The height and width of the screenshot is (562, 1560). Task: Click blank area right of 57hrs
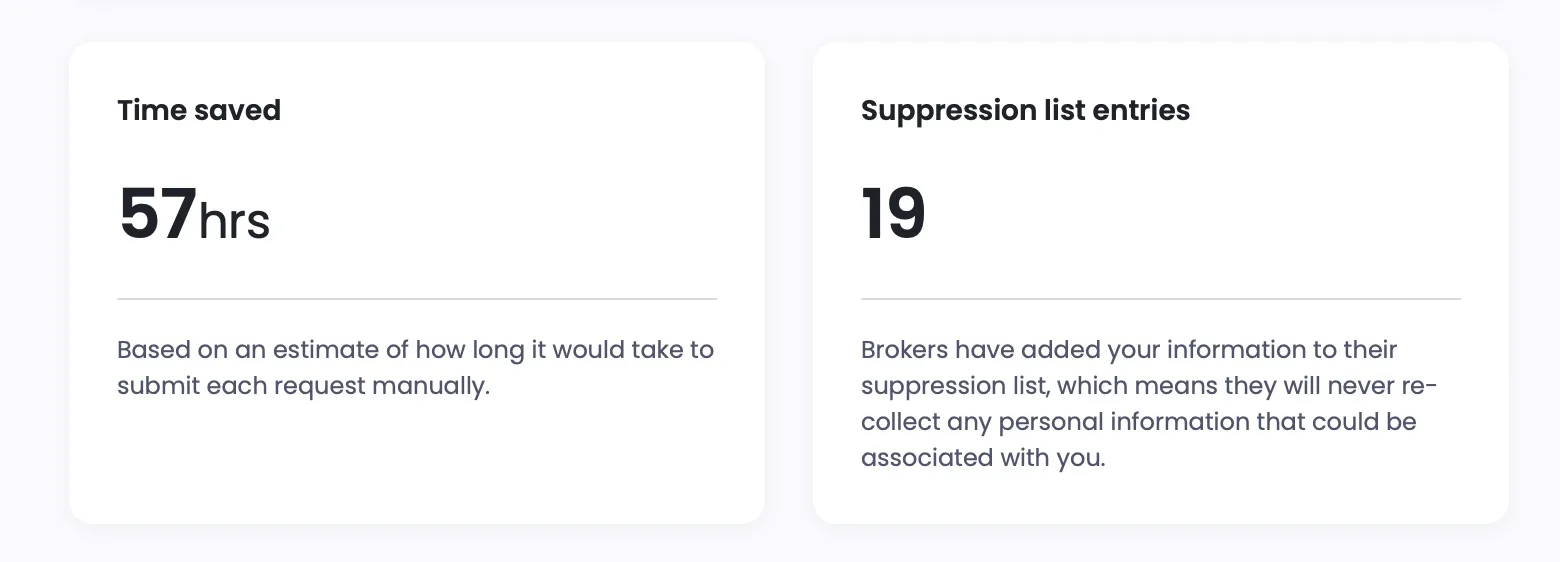500,215
